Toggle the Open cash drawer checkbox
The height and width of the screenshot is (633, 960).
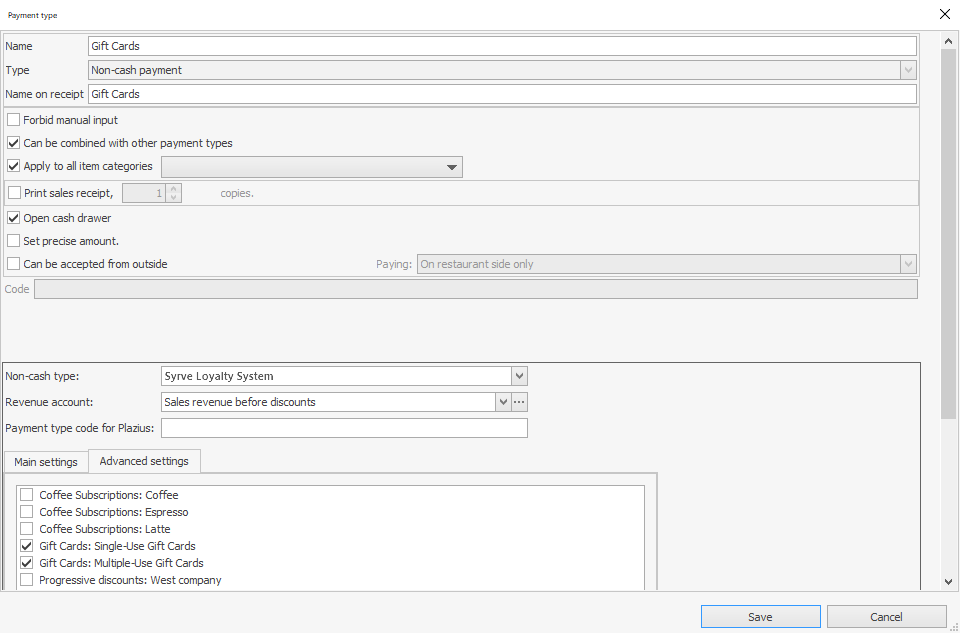[14, 218]
